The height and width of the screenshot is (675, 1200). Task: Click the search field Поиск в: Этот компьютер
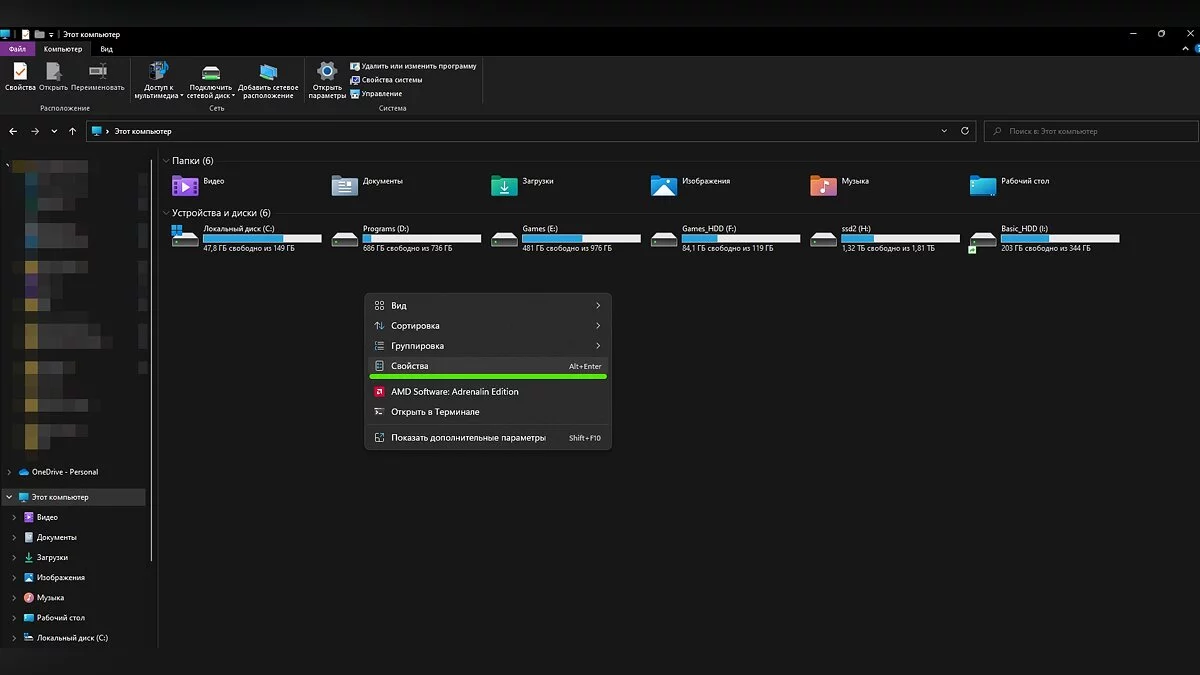pos(1090,131)
